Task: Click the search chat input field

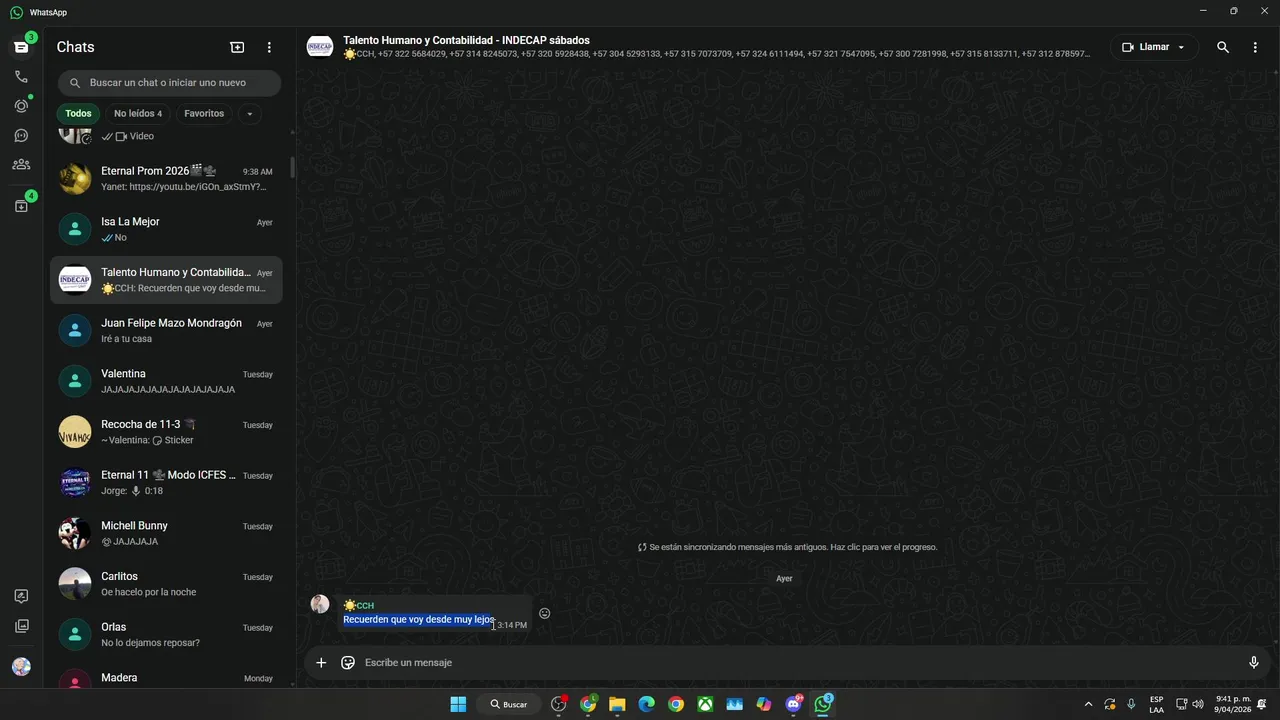Action: pos(169,83)
